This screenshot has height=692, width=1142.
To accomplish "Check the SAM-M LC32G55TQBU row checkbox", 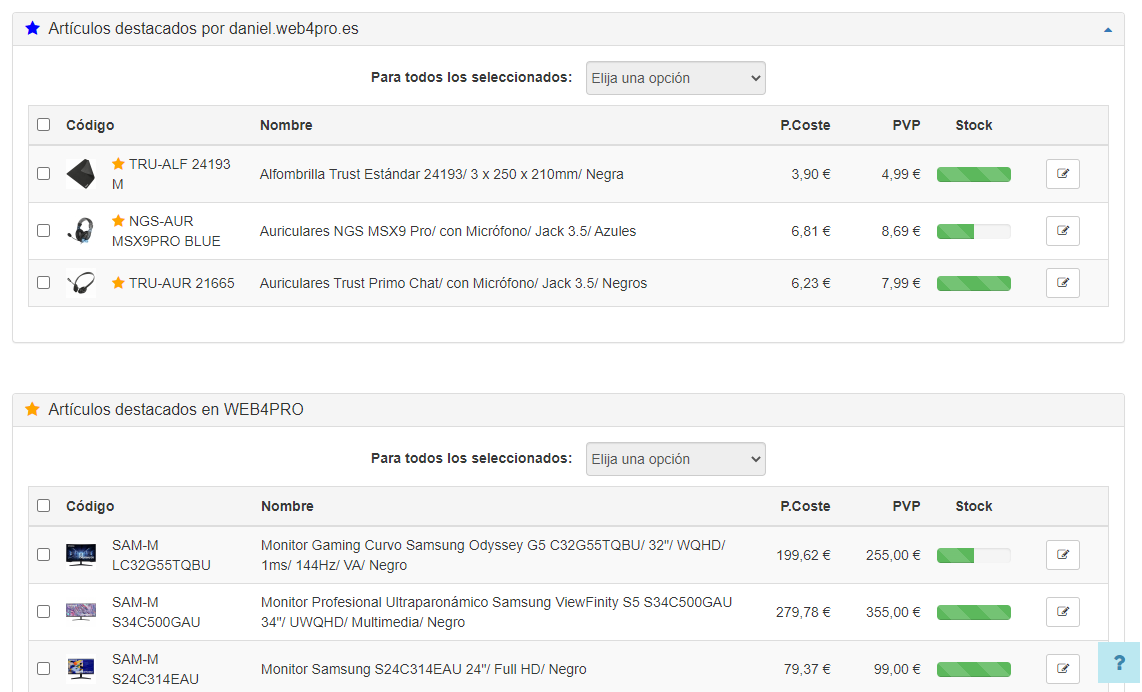I will (43, 554).
